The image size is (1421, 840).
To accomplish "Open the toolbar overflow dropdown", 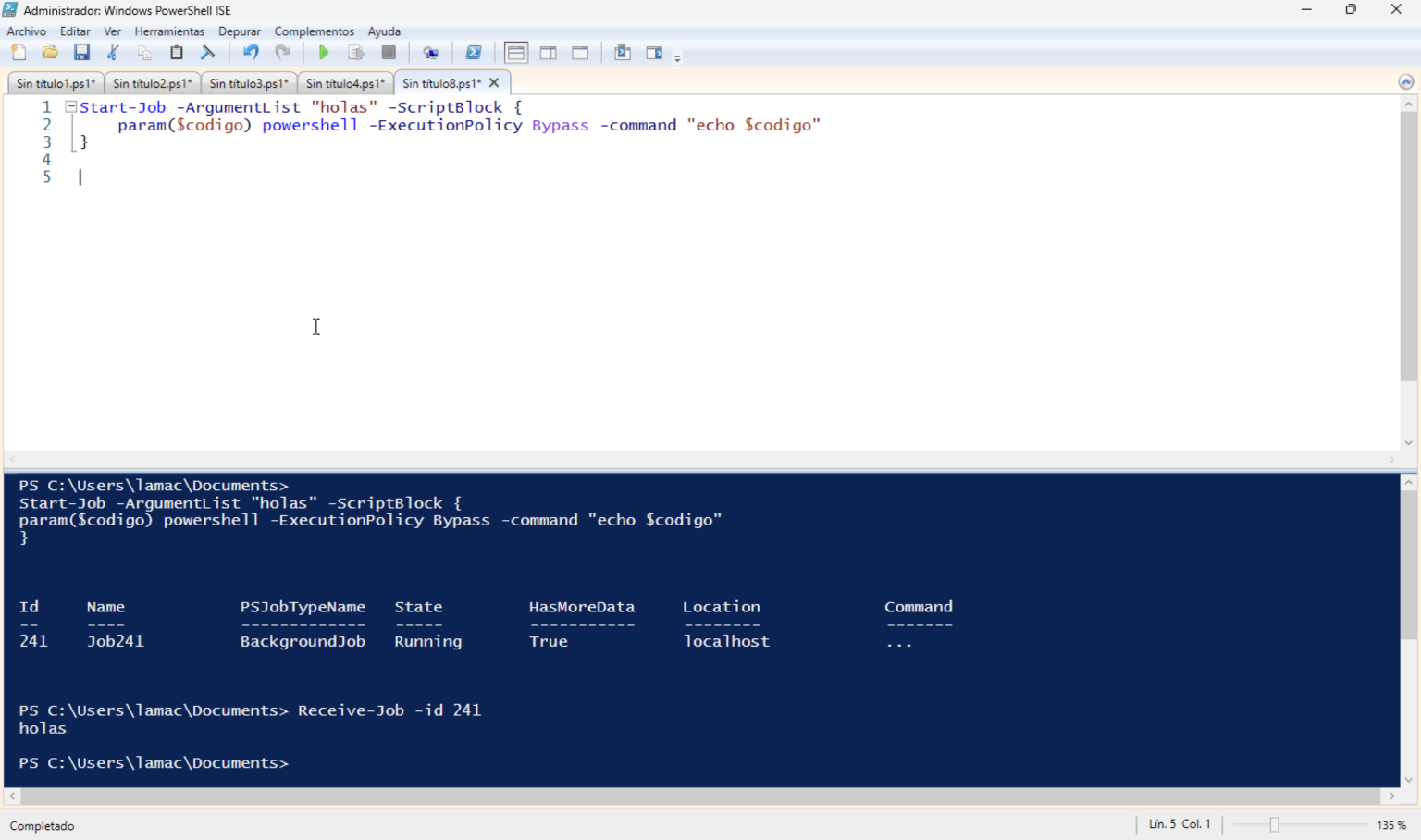I will pyautogui.click(x=678, y=56).
